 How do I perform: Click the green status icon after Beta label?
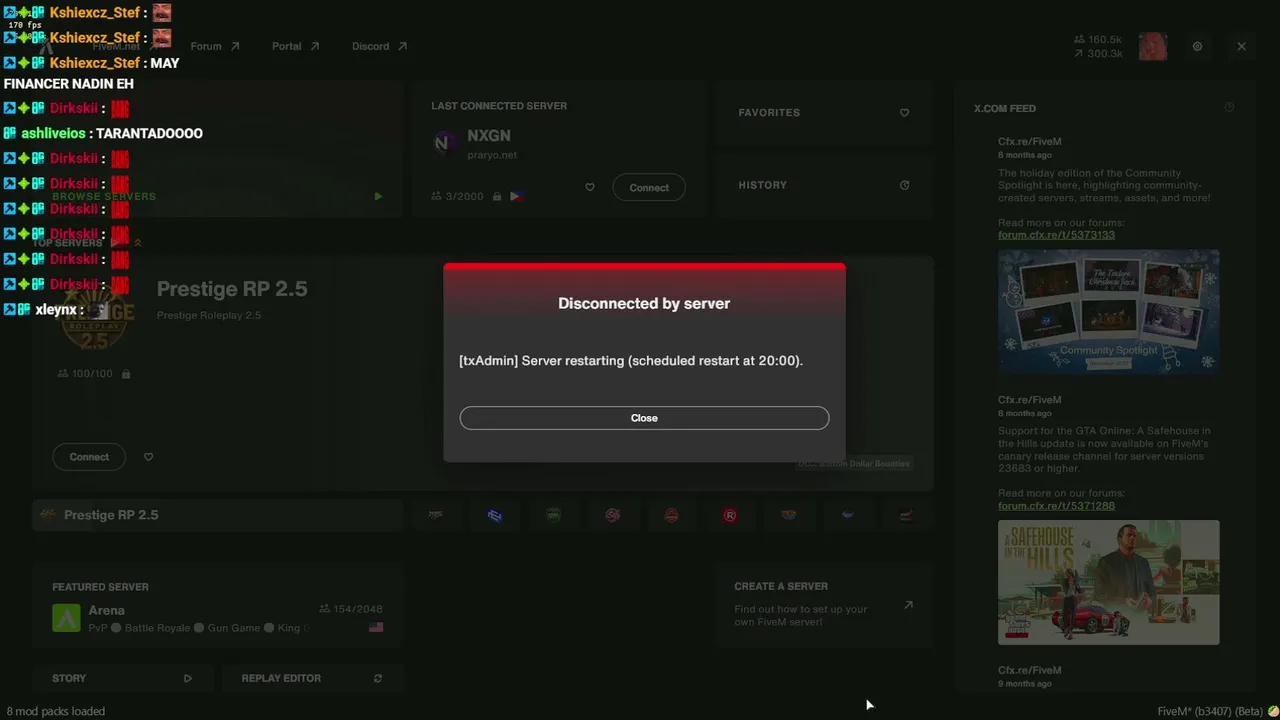(x=1273, y=711)
